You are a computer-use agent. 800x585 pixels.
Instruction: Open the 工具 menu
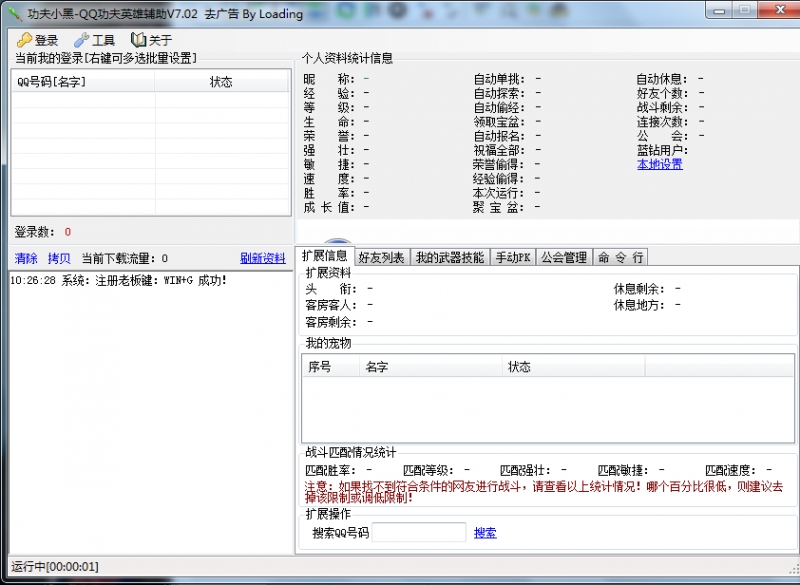(94, 40)
